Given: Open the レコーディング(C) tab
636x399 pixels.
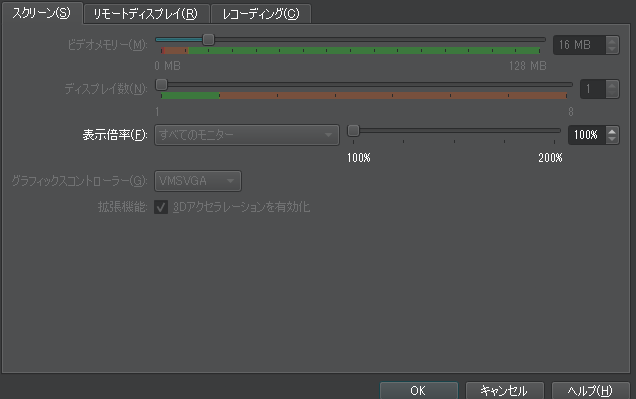Looking at the screenshot, I should [261, 14].
